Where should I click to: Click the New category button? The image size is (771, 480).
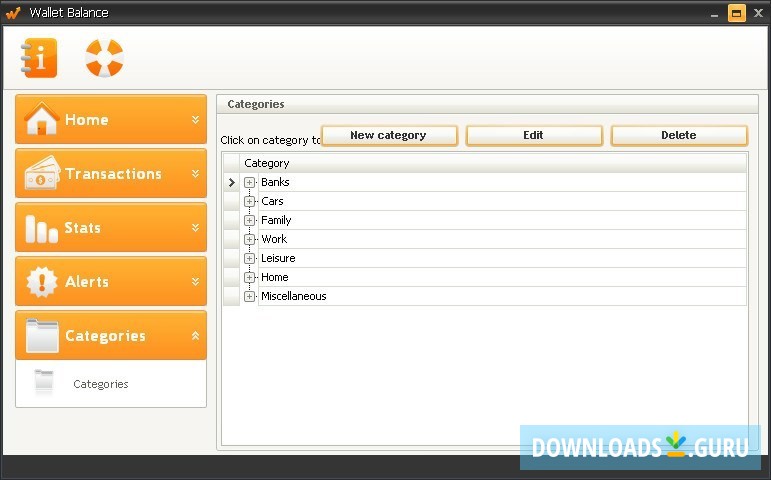389,135
